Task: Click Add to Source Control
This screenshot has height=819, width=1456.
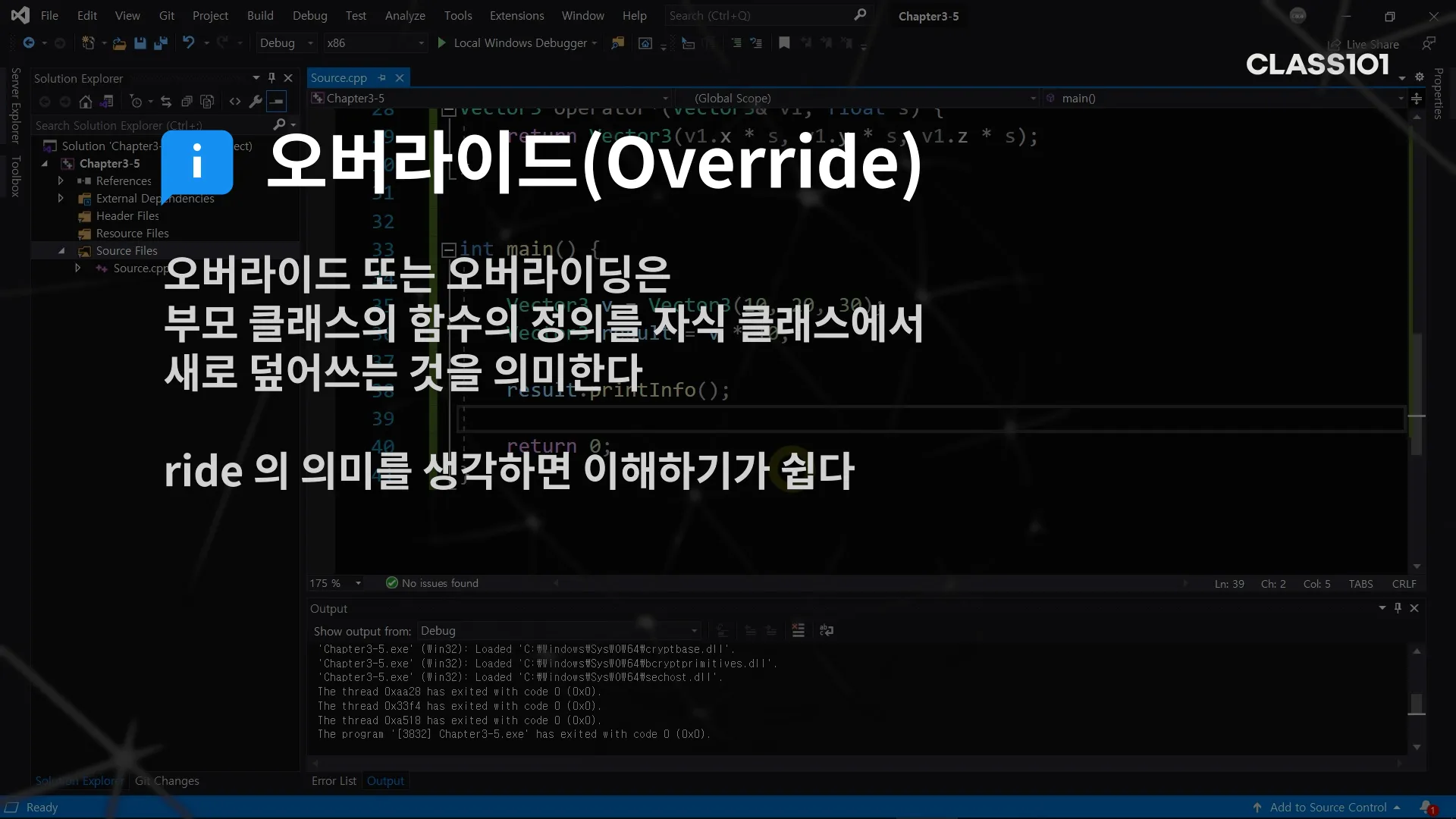Action: point(1328,808)
